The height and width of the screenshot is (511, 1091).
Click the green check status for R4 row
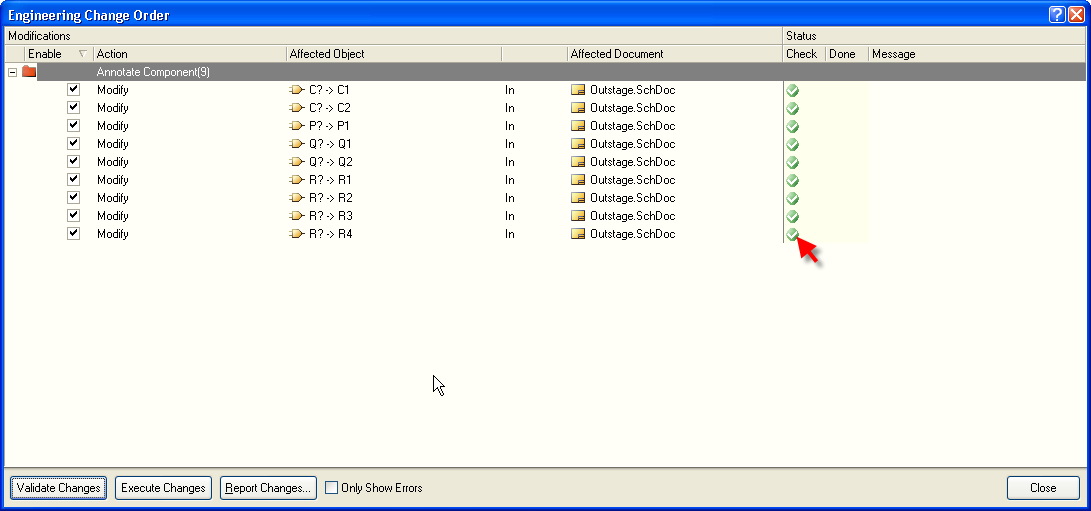[792, 234]
